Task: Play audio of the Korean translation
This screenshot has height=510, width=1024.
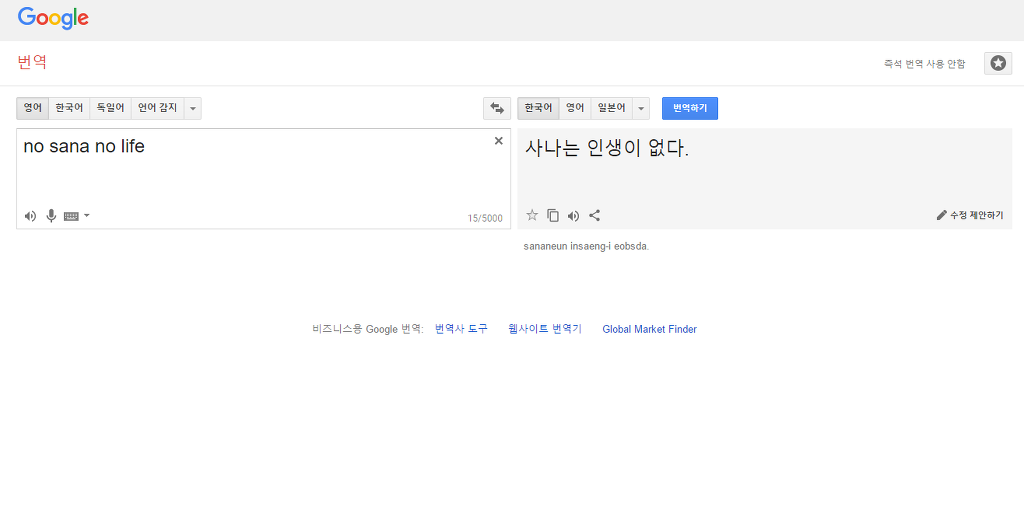Action: click(573, 215)
